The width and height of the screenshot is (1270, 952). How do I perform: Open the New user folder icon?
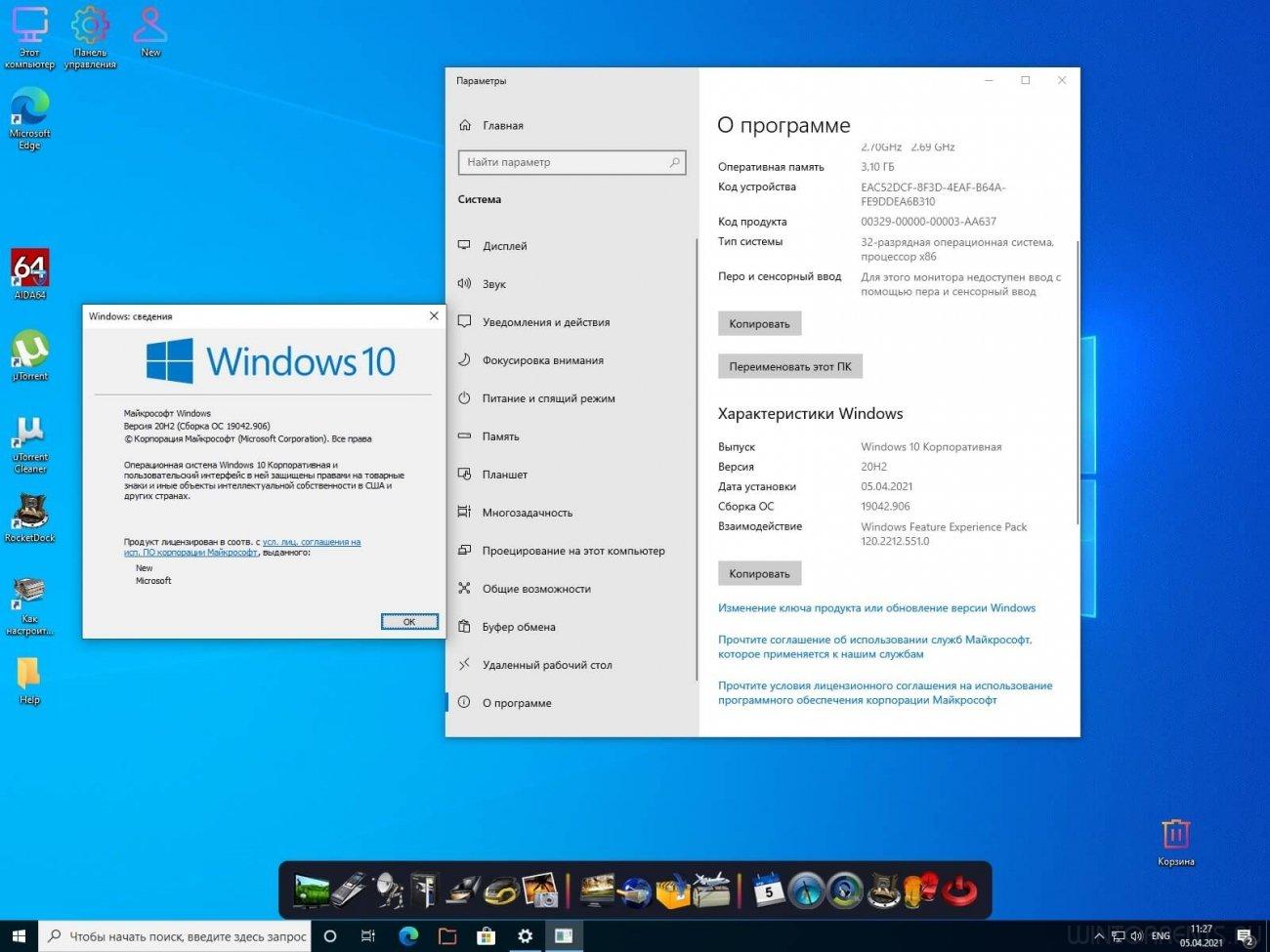[150, 31]
